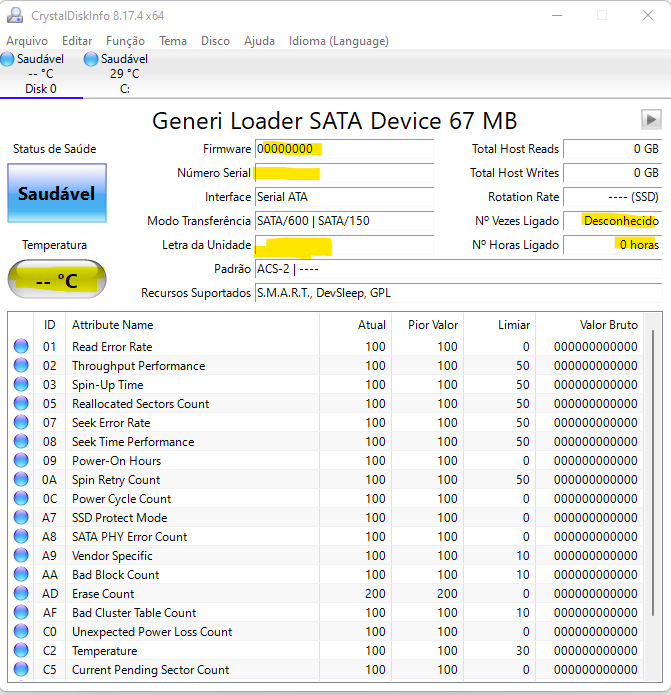Screen dimensions: 671x695
Task: Open the Idioma (Language) menu
Action: (339, 41)
